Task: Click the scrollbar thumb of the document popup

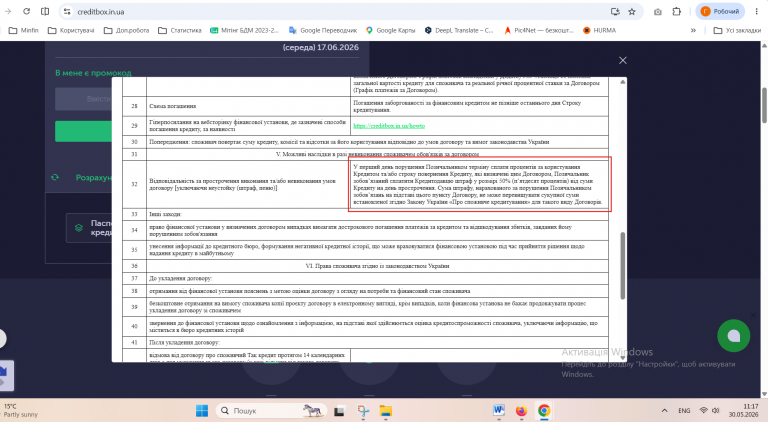Action: click(623, 265)
